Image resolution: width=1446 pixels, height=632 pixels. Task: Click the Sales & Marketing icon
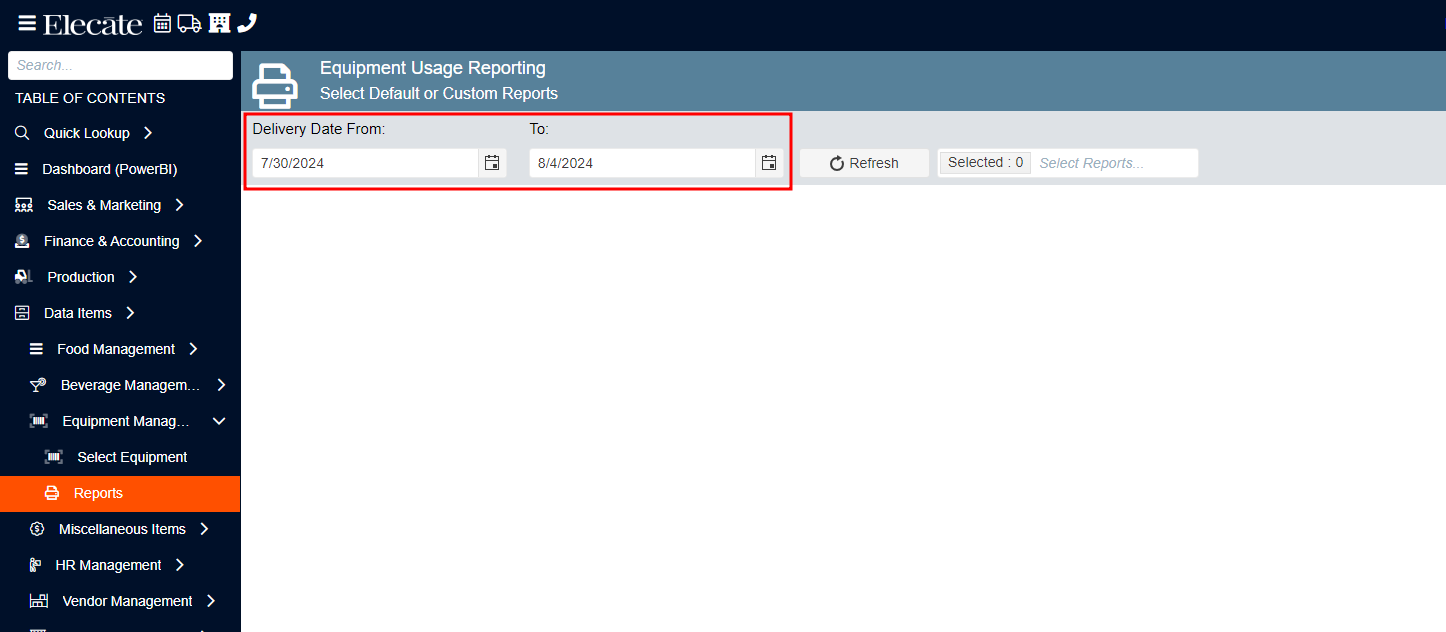point(24,205)
